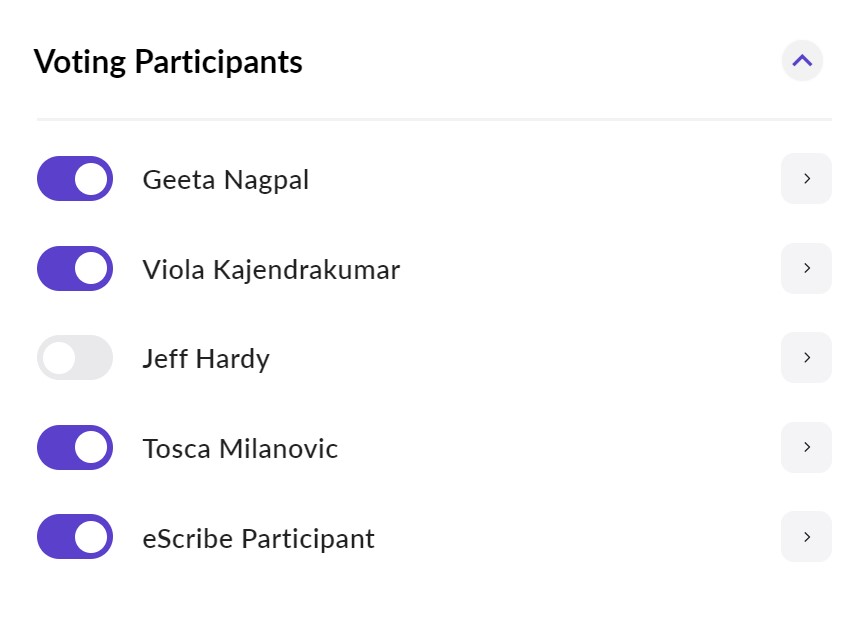855x629 pixels.
Task: Collapse the Voting Participants section
Action: pyautogui.click(x=802, y=61)
